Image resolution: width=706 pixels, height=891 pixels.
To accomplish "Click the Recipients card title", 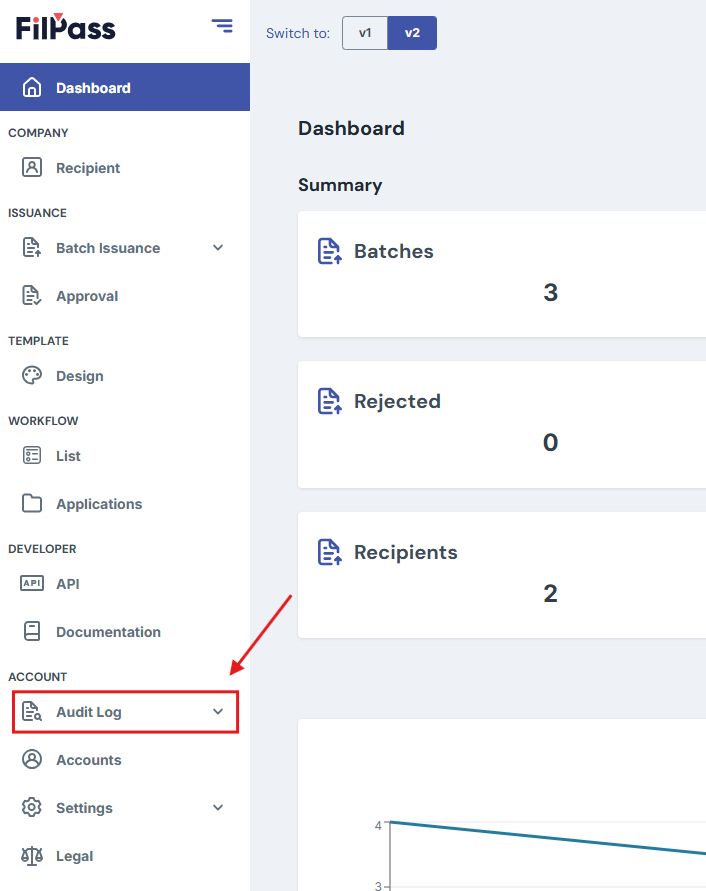I will [405, 552].
